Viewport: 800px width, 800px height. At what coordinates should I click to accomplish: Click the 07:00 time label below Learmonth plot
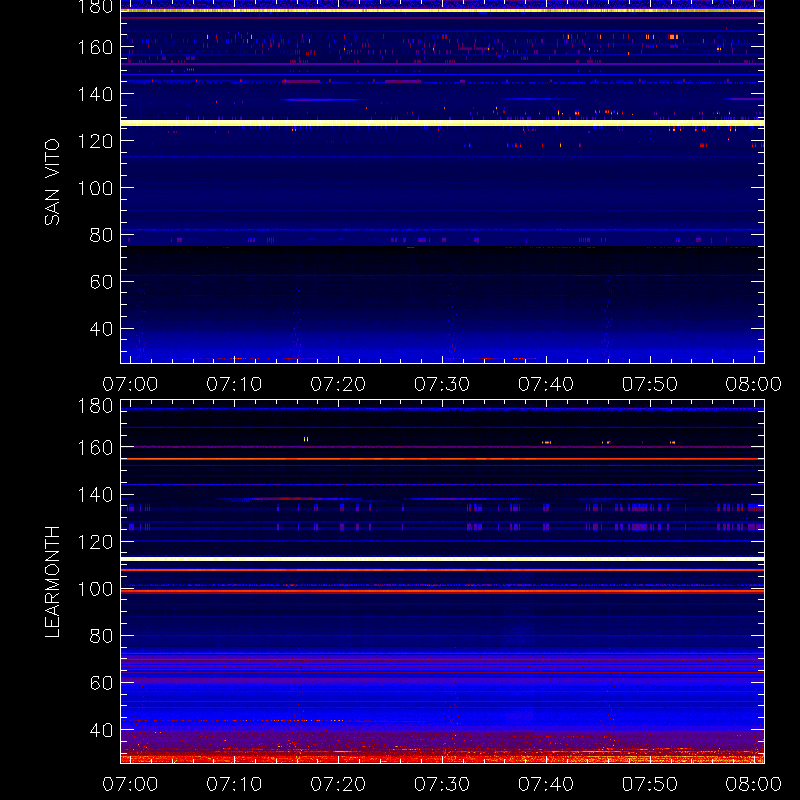click(130, 784)
